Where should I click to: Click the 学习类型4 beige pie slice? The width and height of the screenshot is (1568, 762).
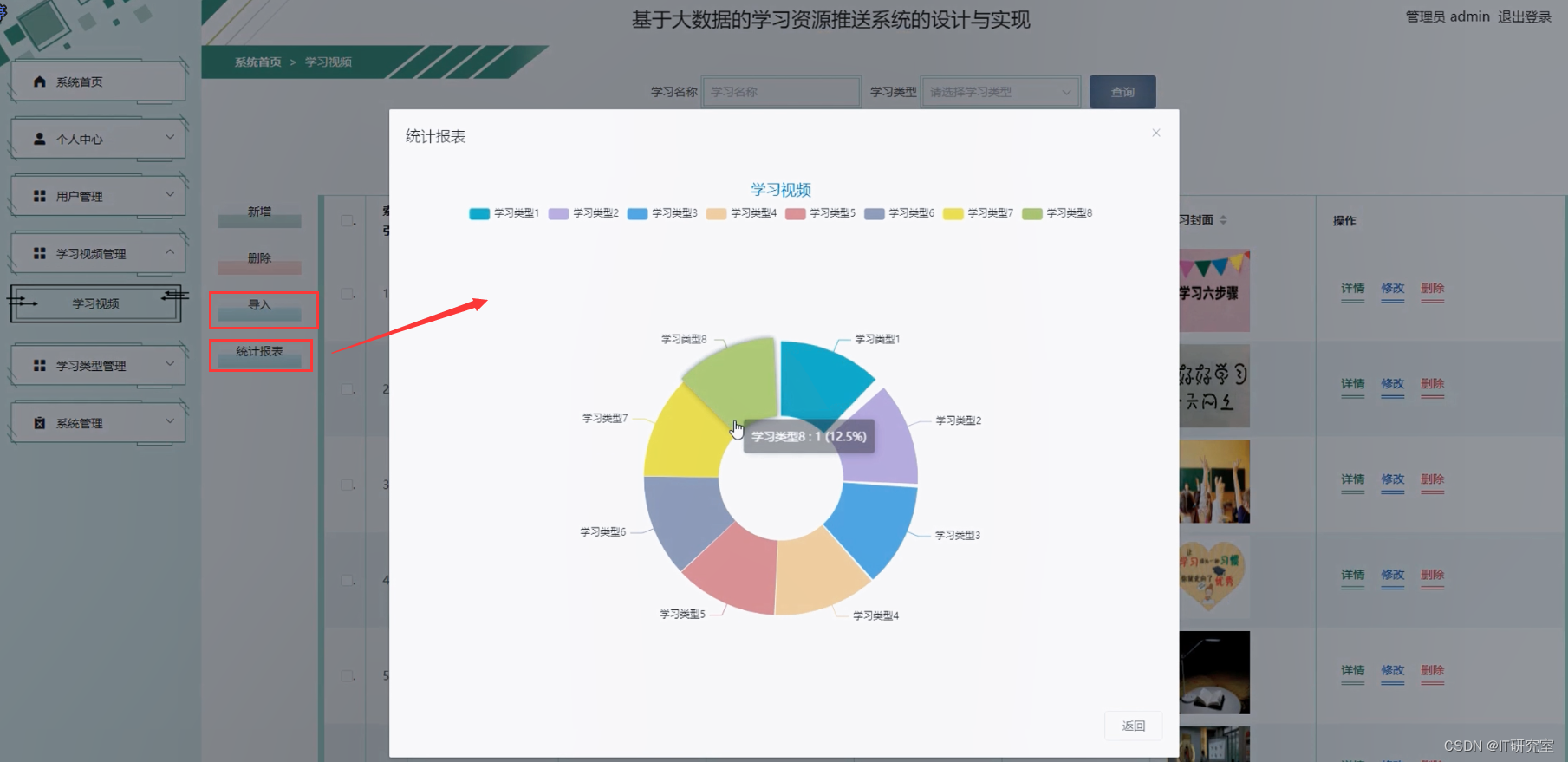pyautogui.click(x=819, y=576)
